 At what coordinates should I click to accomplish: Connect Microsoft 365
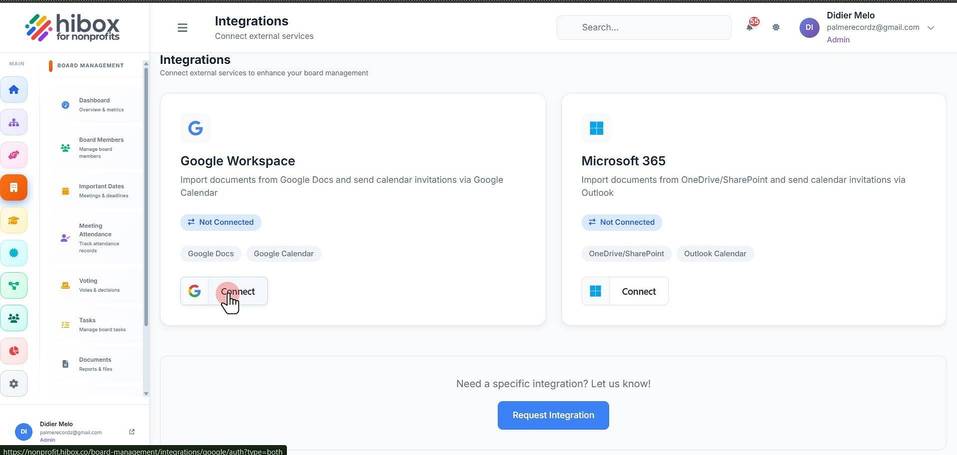click(625, 291)
